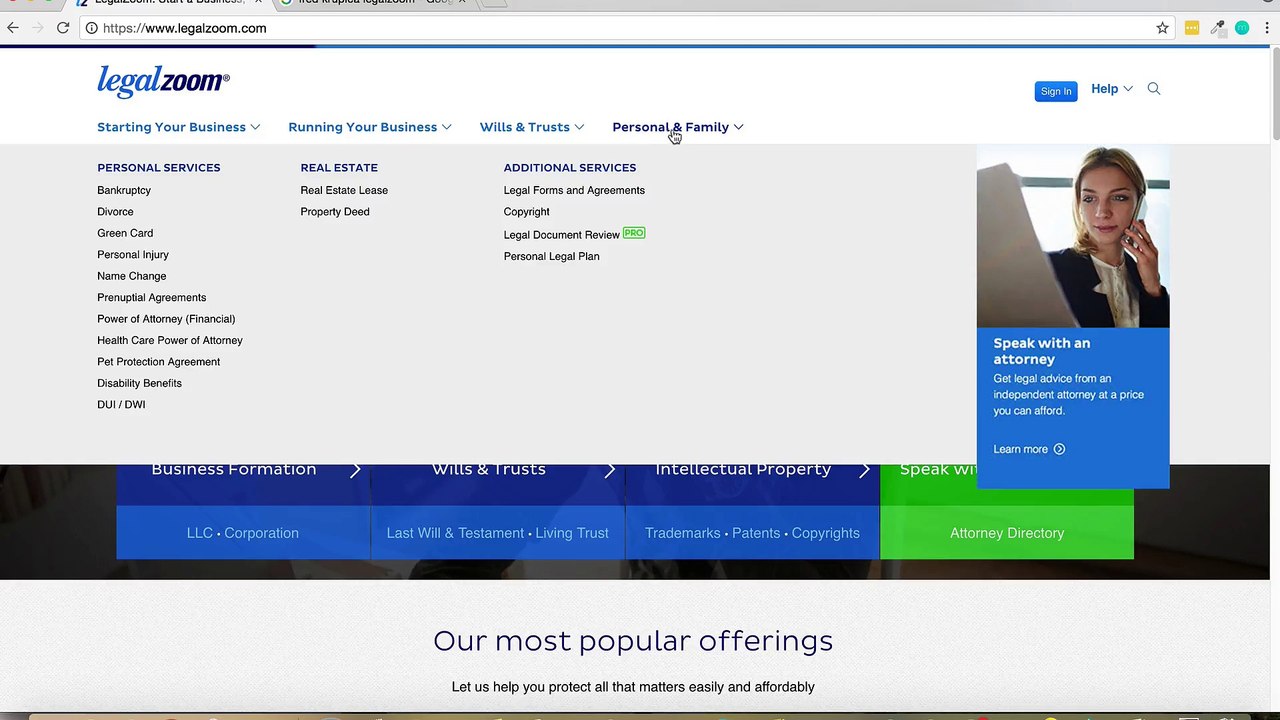The height and width of the screenshot is (720, 1280).
Task: Select Bankruptcy from Personal Services
Action: point(124,190)
